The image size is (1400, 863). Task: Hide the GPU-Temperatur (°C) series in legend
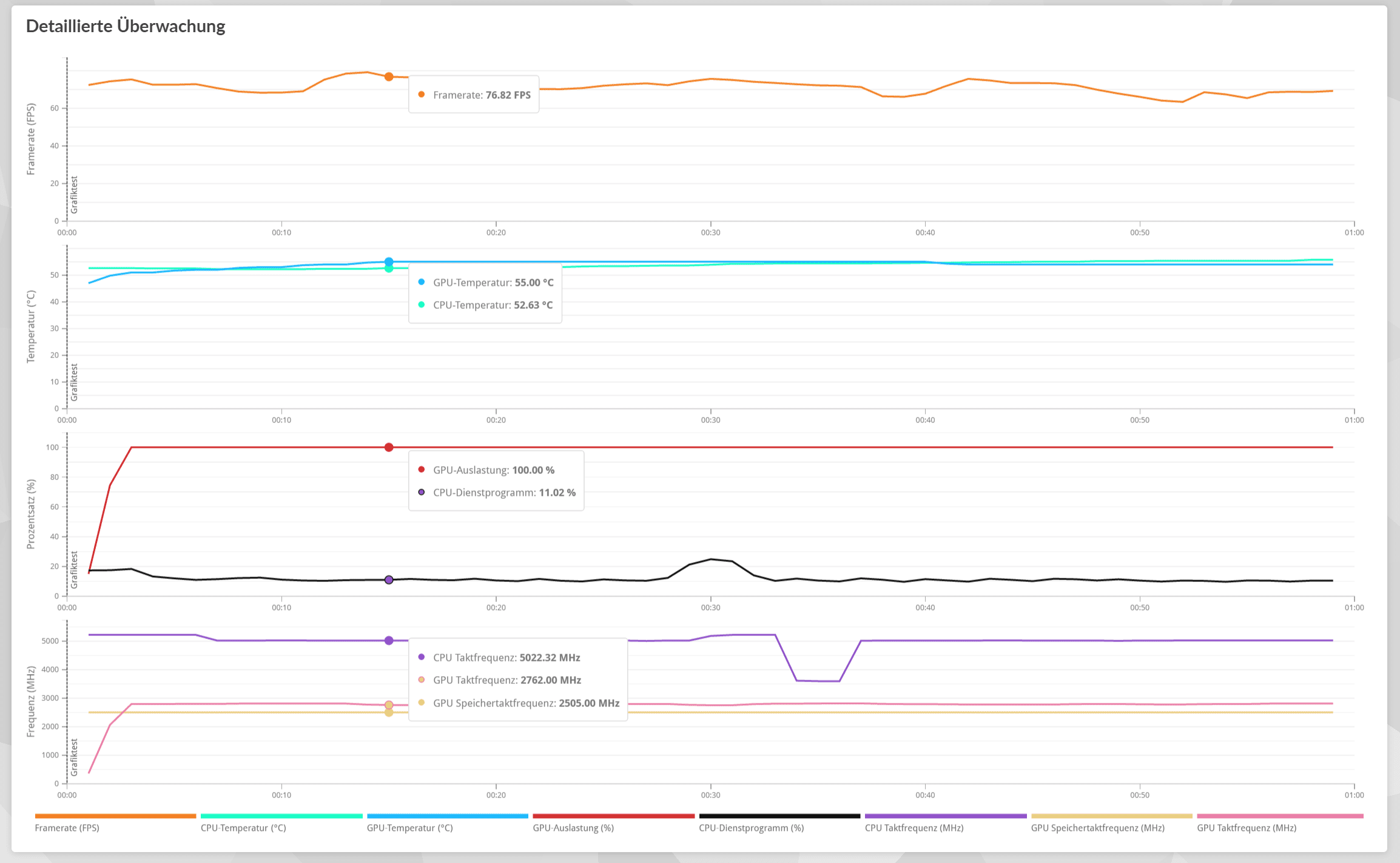(x=410, y=827)
